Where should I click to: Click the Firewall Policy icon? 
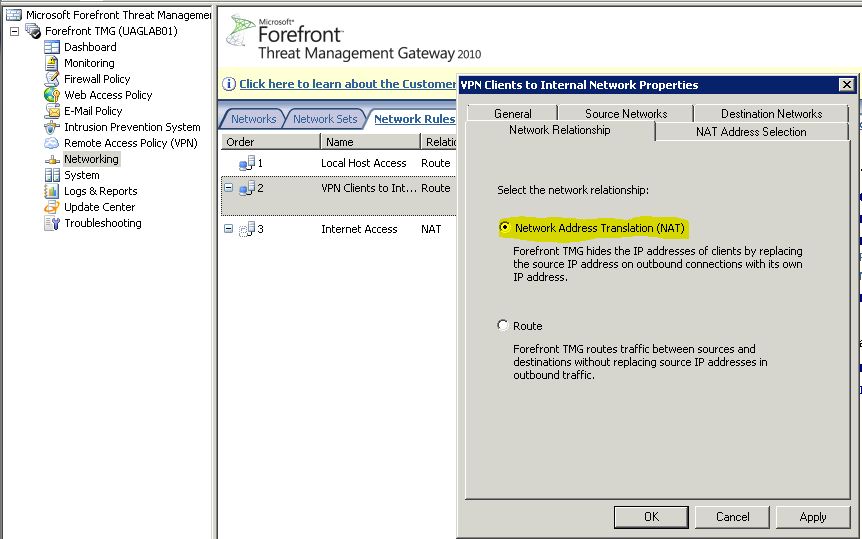pyautogui.click(x=52, y=79)
